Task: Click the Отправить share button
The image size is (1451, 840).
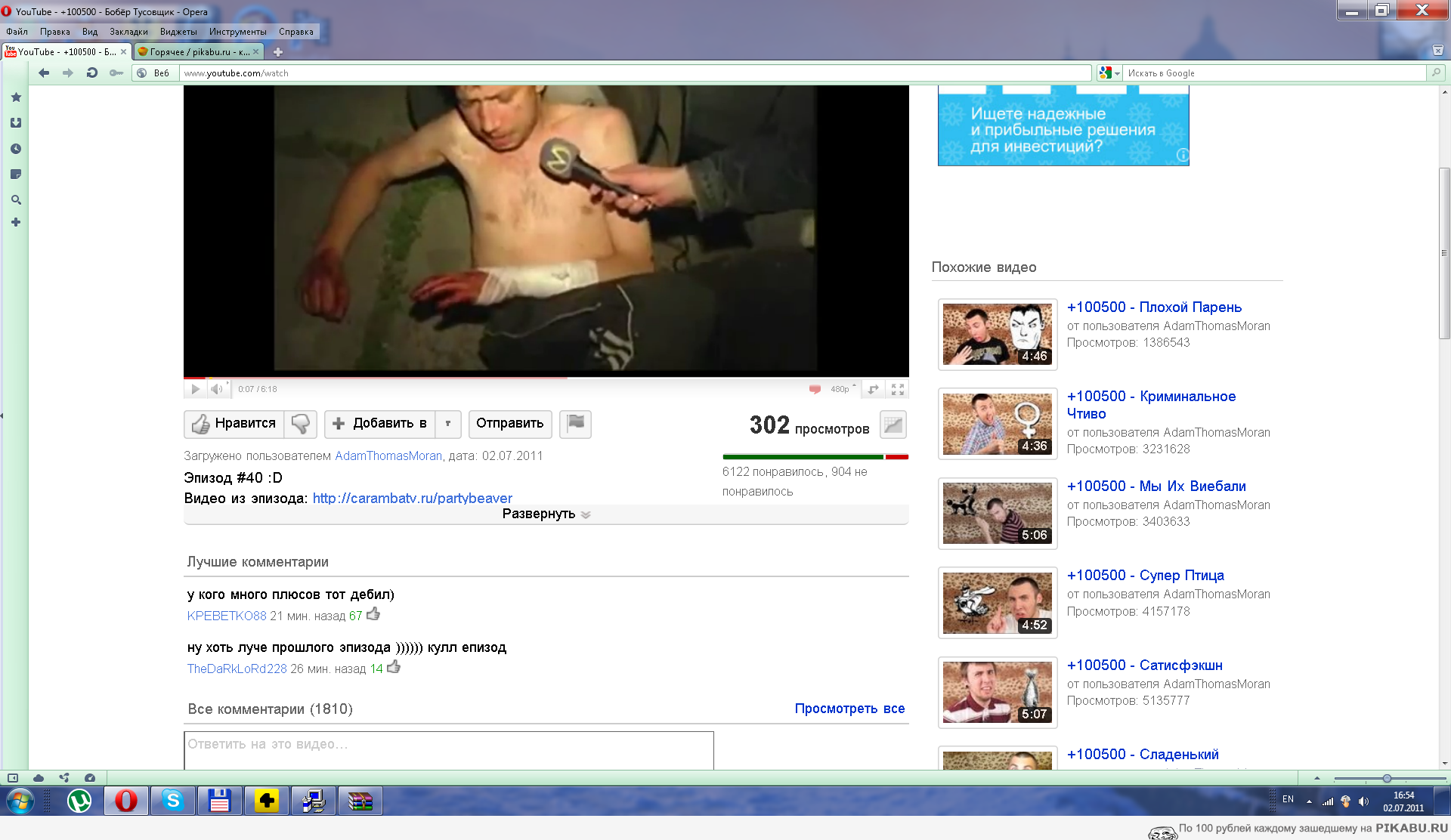Action: tap(510, 424)
